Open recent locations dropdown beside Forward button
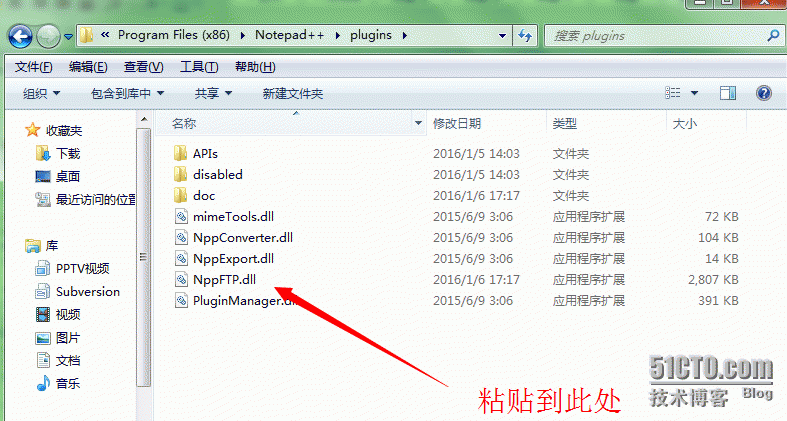Image resolution: width=787 pixels, height=421 pixels. click(68, 37)
